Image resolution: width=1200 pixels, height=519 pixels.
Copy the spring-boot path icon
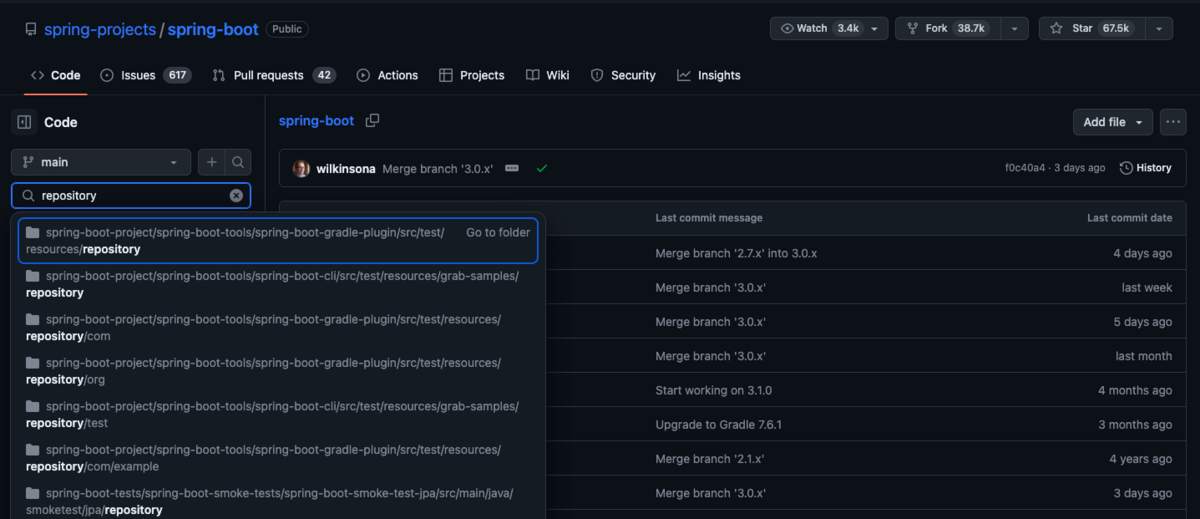(x=372, y=121)
